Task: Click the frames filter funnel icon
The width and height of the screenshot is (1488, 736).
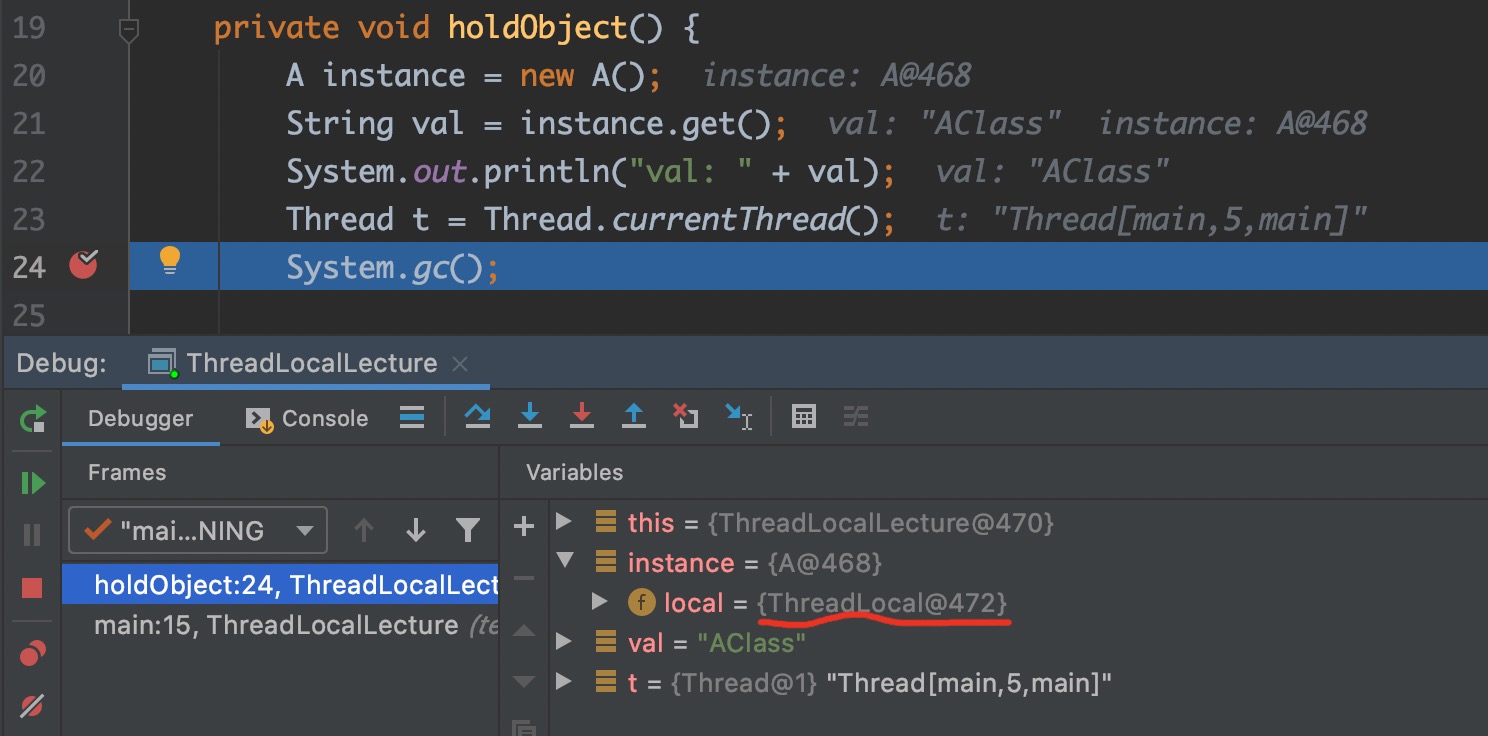Action: [468, 531]
